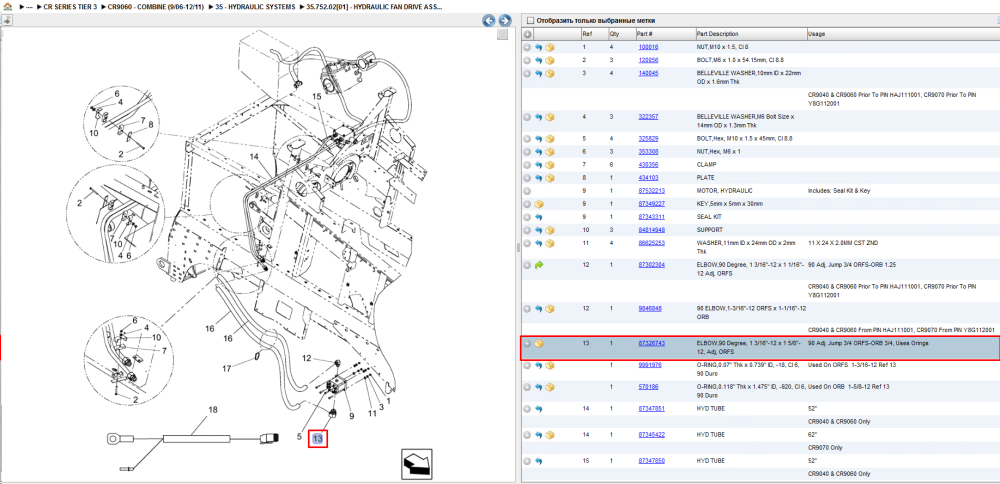The height and width of the screenshot is (484, 1000).
Task: Toggle the selection circle for part 87326743
Action: click(527, 343)
